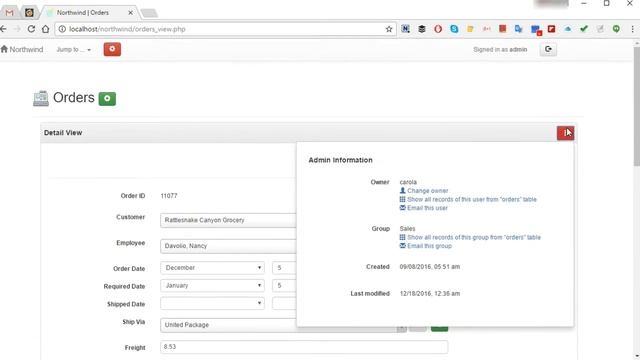Screen dimensions: 640x360
Task: Open a new browser tab
Action: [149, 13]
